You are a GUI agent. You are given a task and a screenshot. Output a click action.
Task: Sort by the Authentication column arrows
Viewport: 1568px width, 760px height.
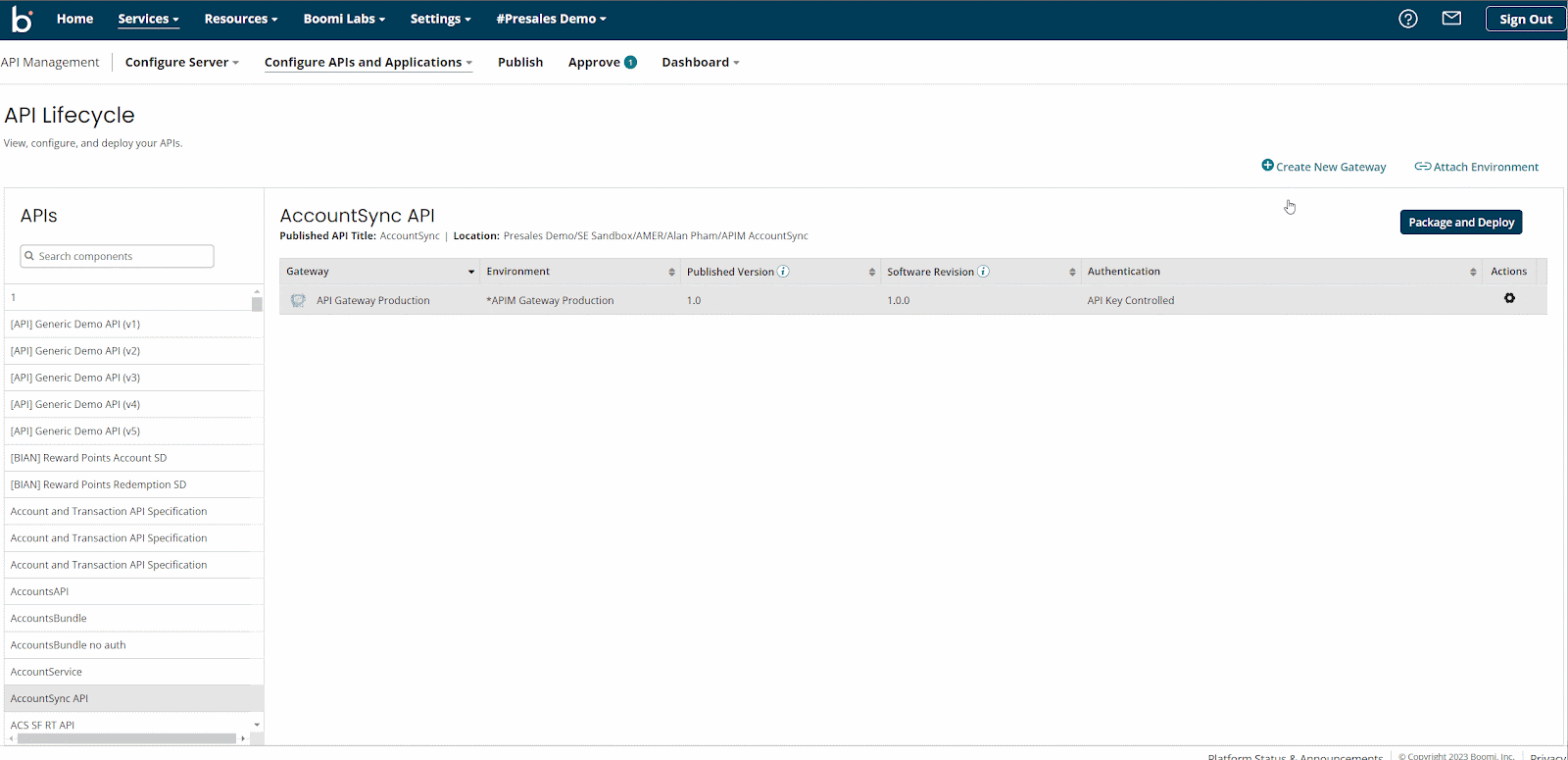point(1473,272)
